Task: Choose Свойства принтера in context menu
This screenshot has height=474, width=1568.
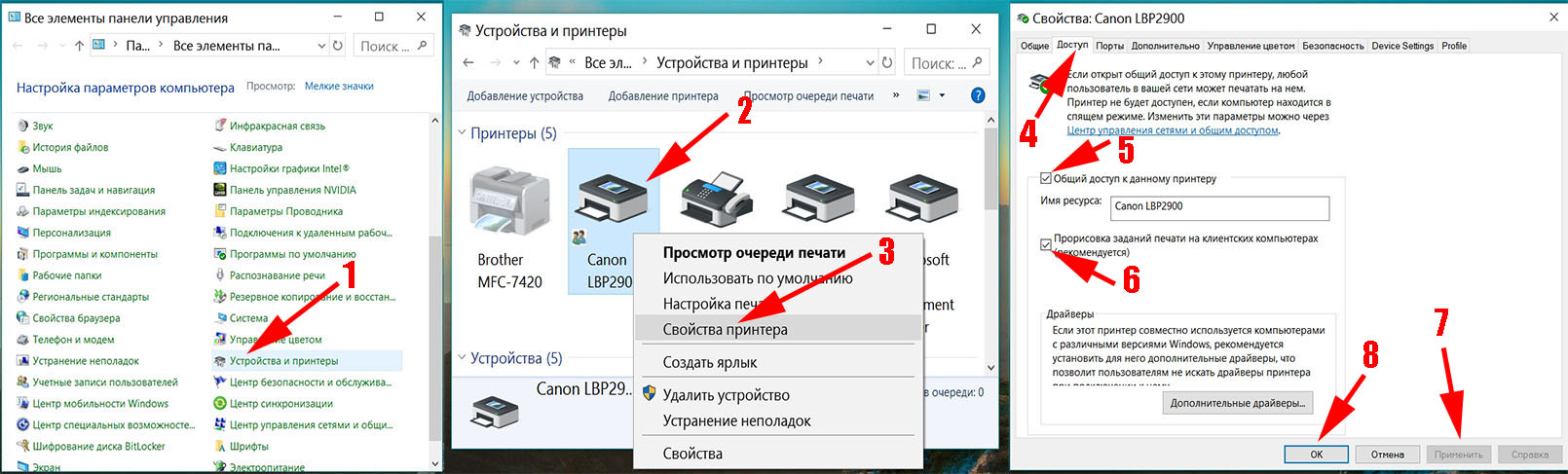Action: point(725,330)
